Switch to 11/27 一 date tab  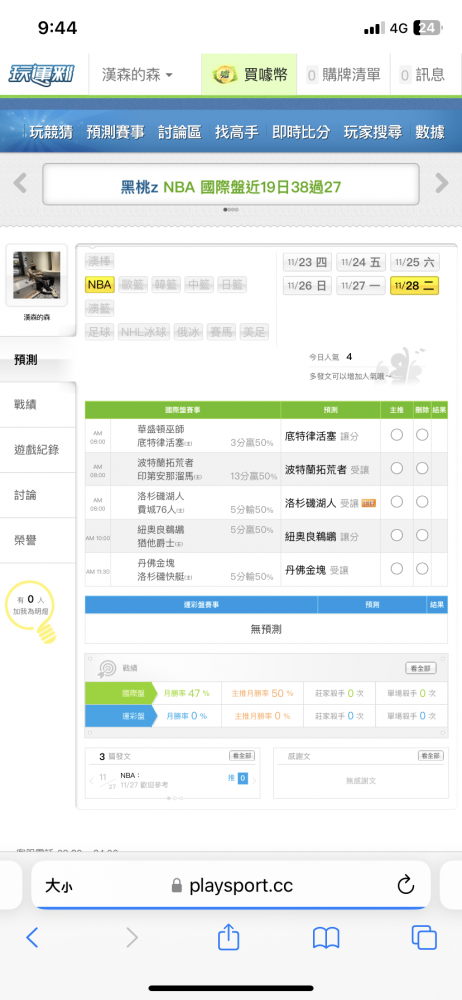pos(361,286)
